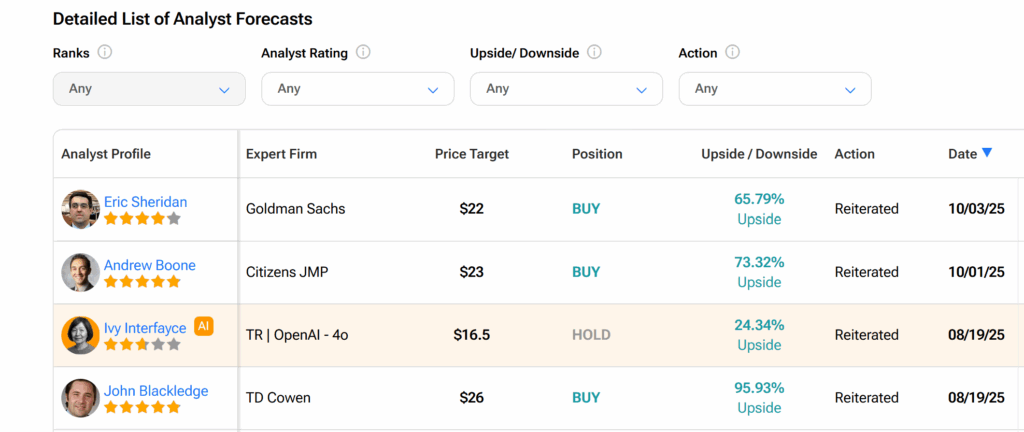Expand the Action filter dropdown
Viewport: 1024px width, 432px height.
775,89
